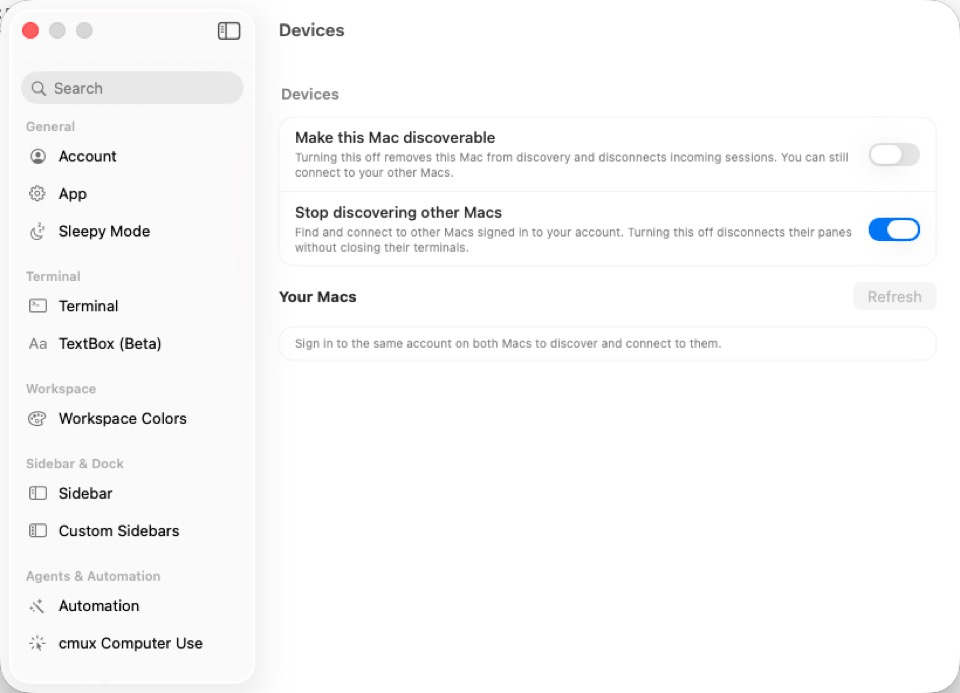Click the Refresh button for Your Macs

point(894,297)
